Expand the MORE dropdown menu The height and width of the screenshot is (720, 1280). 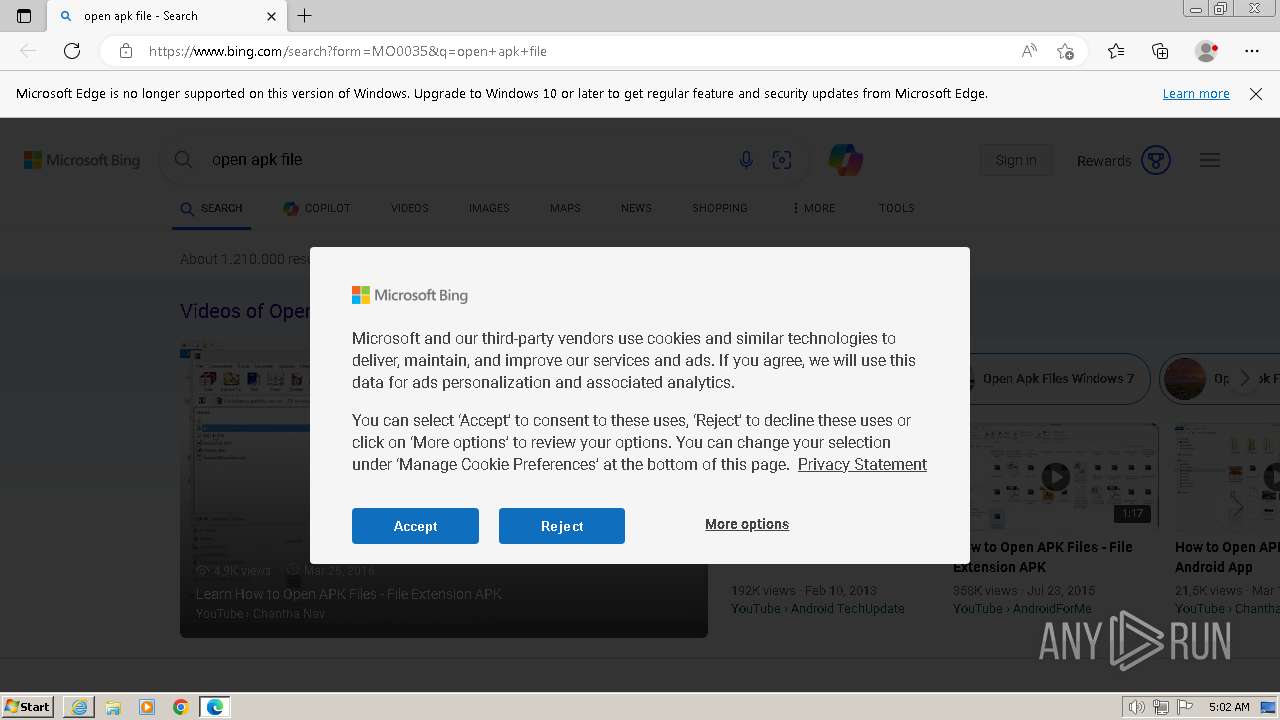(x=814, y=208)
